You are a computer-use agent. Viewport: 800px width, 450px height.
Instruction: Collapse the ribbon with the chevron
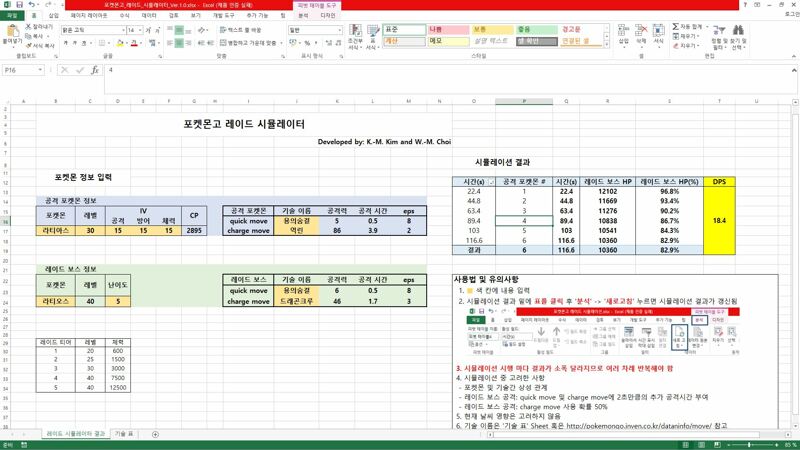[794, 56]
